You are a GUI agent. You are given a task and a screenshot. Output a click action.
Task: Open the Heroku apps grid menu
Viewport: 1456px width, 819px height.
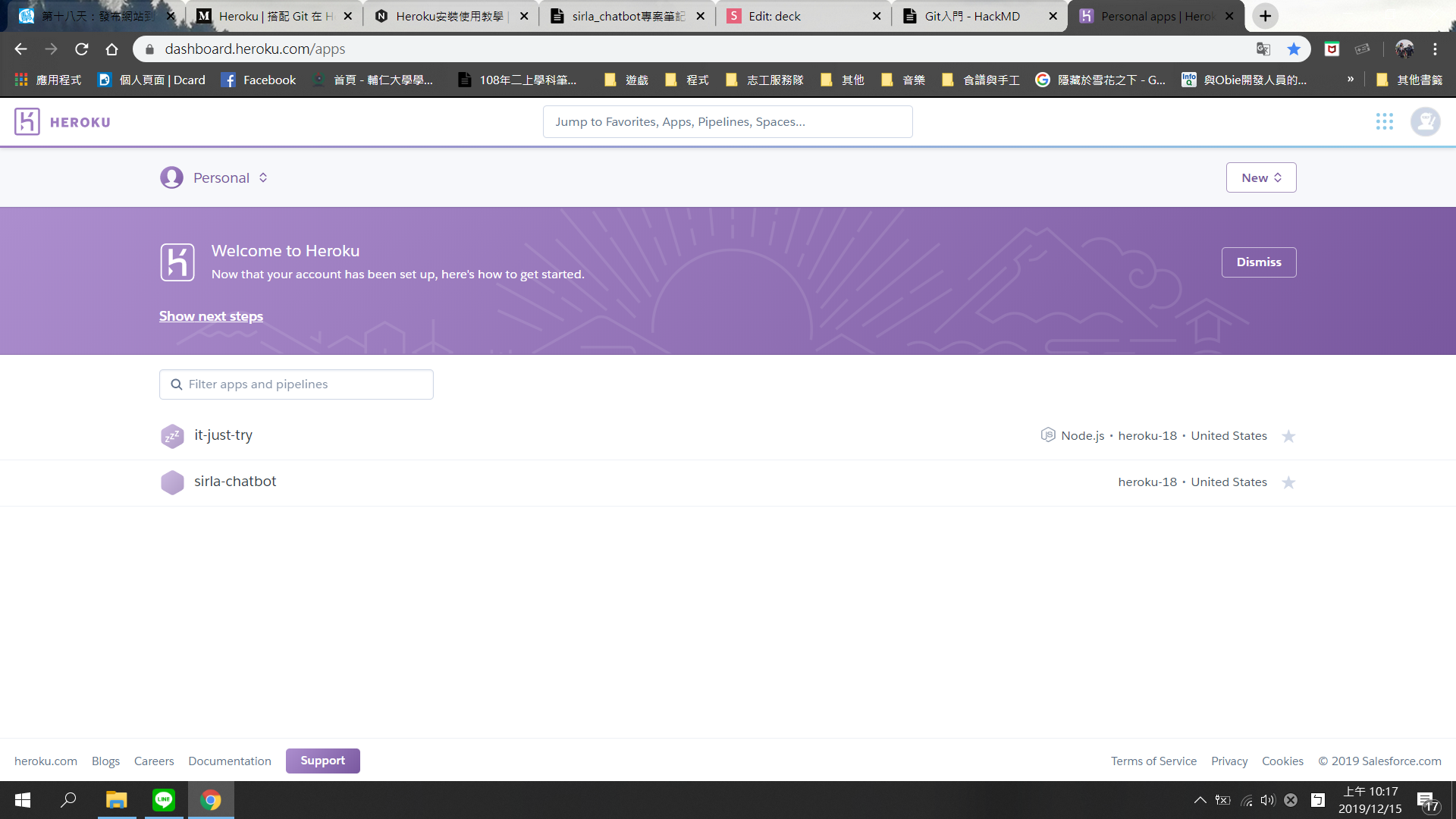click(1384, 122)
